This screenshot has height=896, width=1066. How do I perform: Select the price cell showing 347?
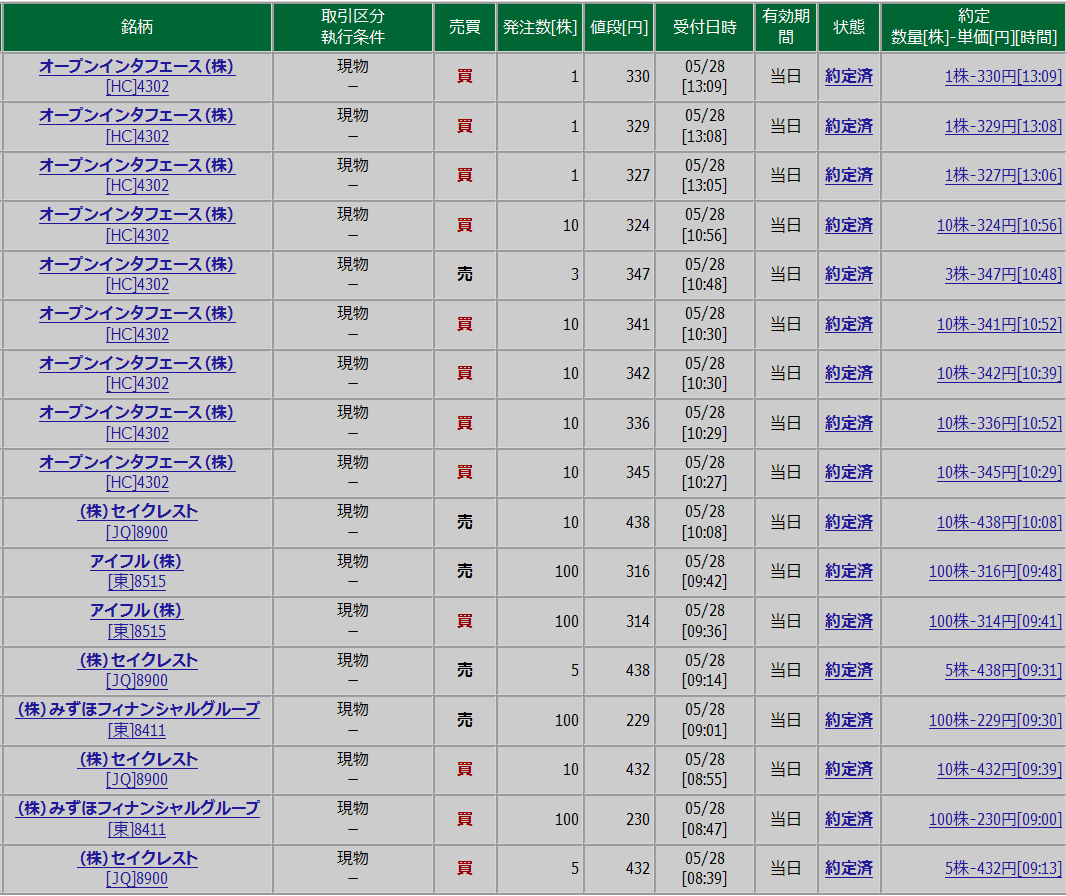(619, 274)
